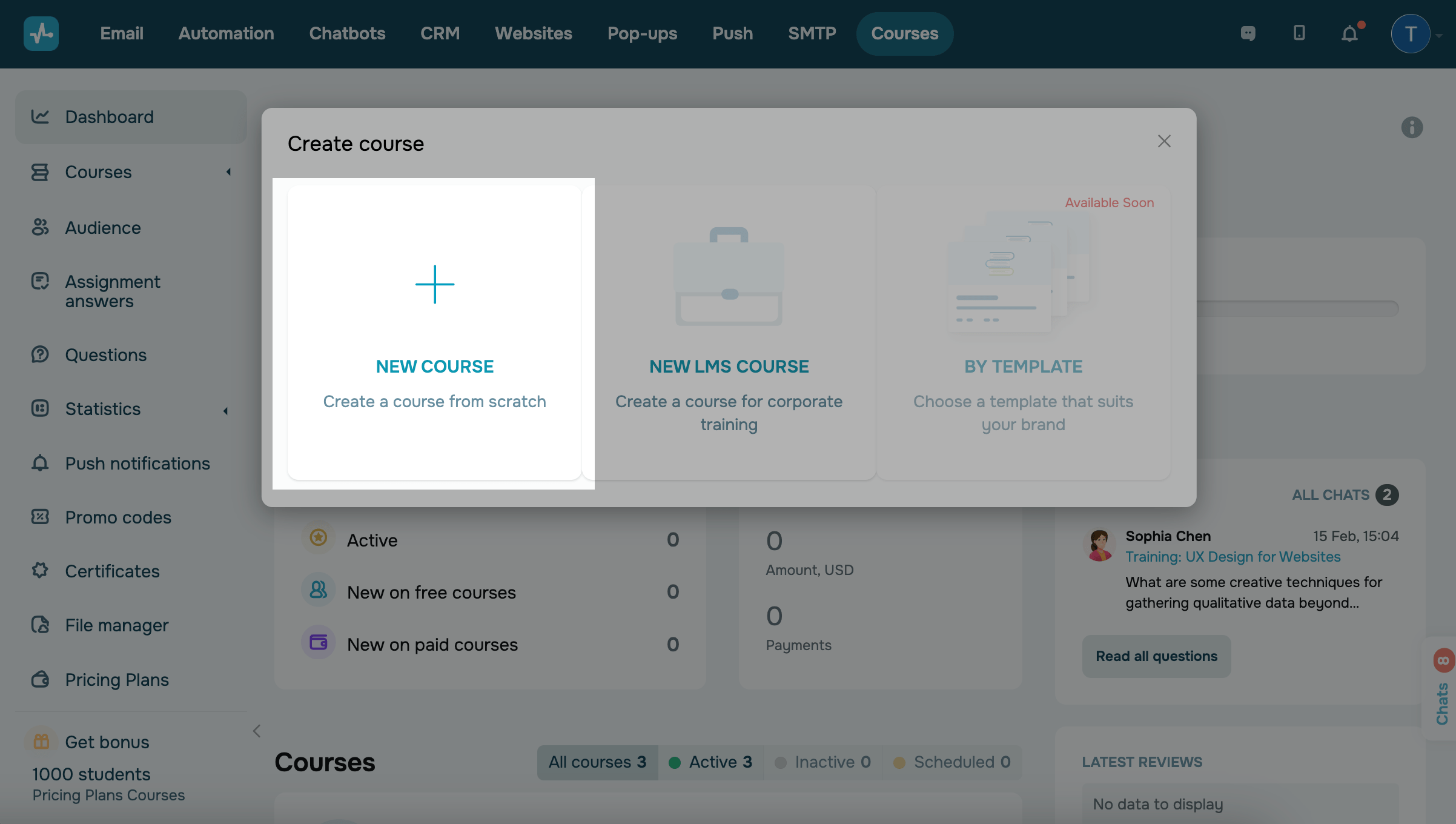Click the info icon near top right
1456x824 pixels.
pyautogui.click(x=1411, y=127)
